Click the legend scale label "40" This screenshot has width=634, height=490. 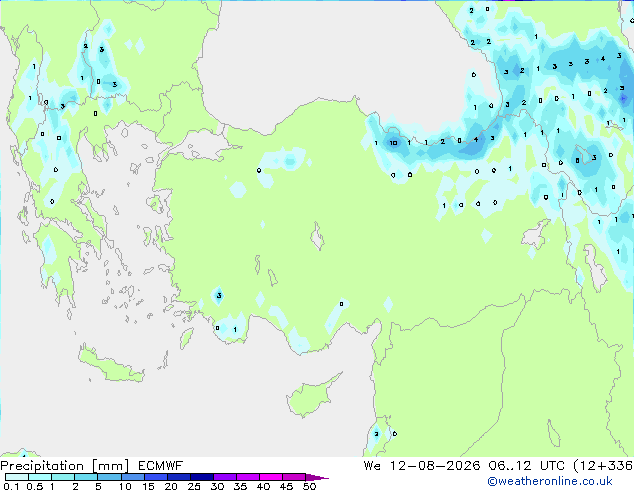pos(263,486)
